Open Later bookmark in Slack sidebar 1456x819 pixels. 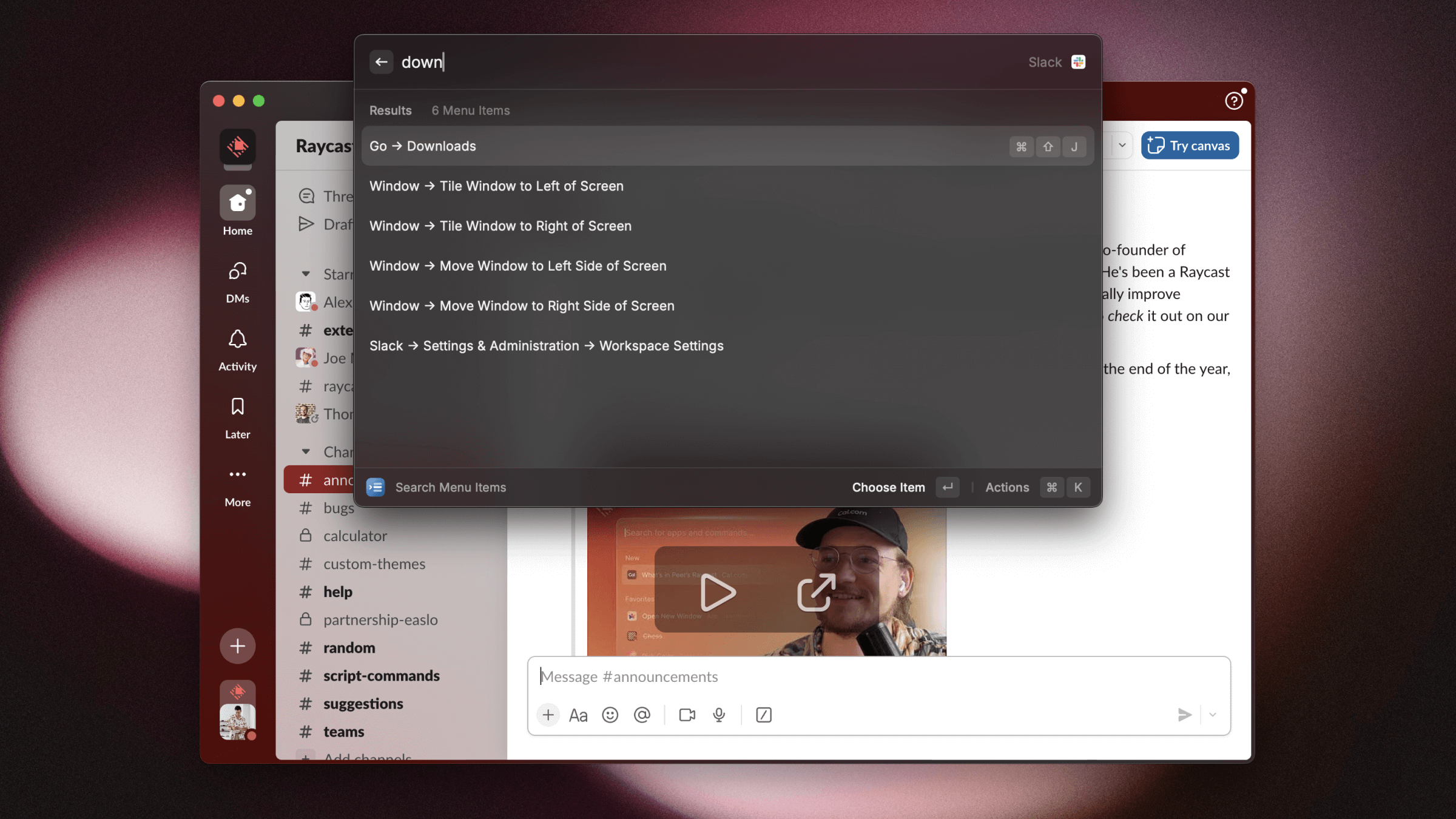coord(238,418)
